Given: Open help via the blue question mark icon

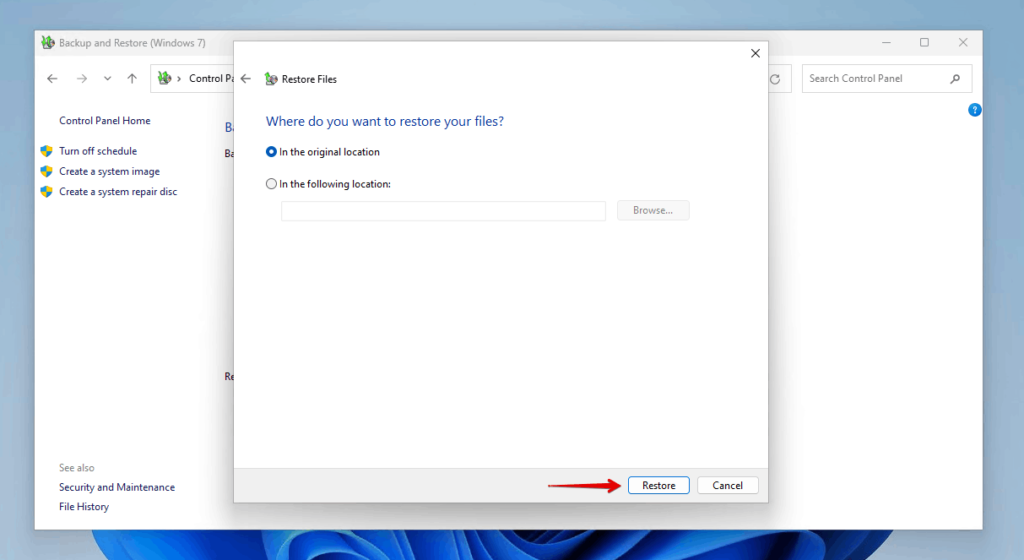Looking at the screenshot, I should tap(975, 110).
